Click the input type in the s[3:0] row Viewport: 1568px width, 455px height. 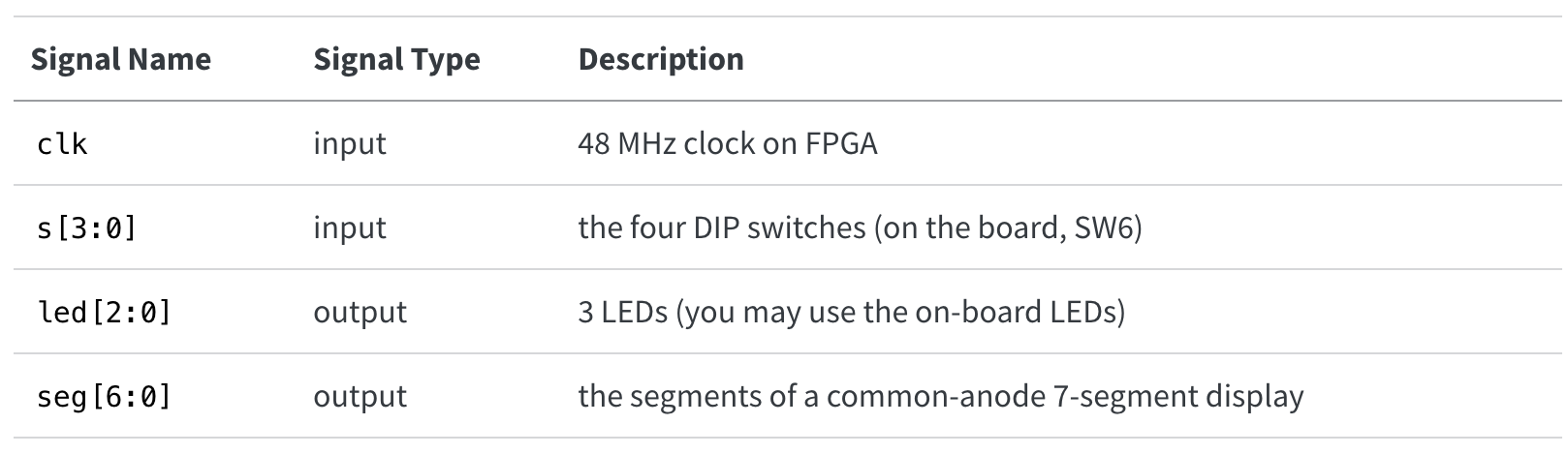click(x=350, y=228)
